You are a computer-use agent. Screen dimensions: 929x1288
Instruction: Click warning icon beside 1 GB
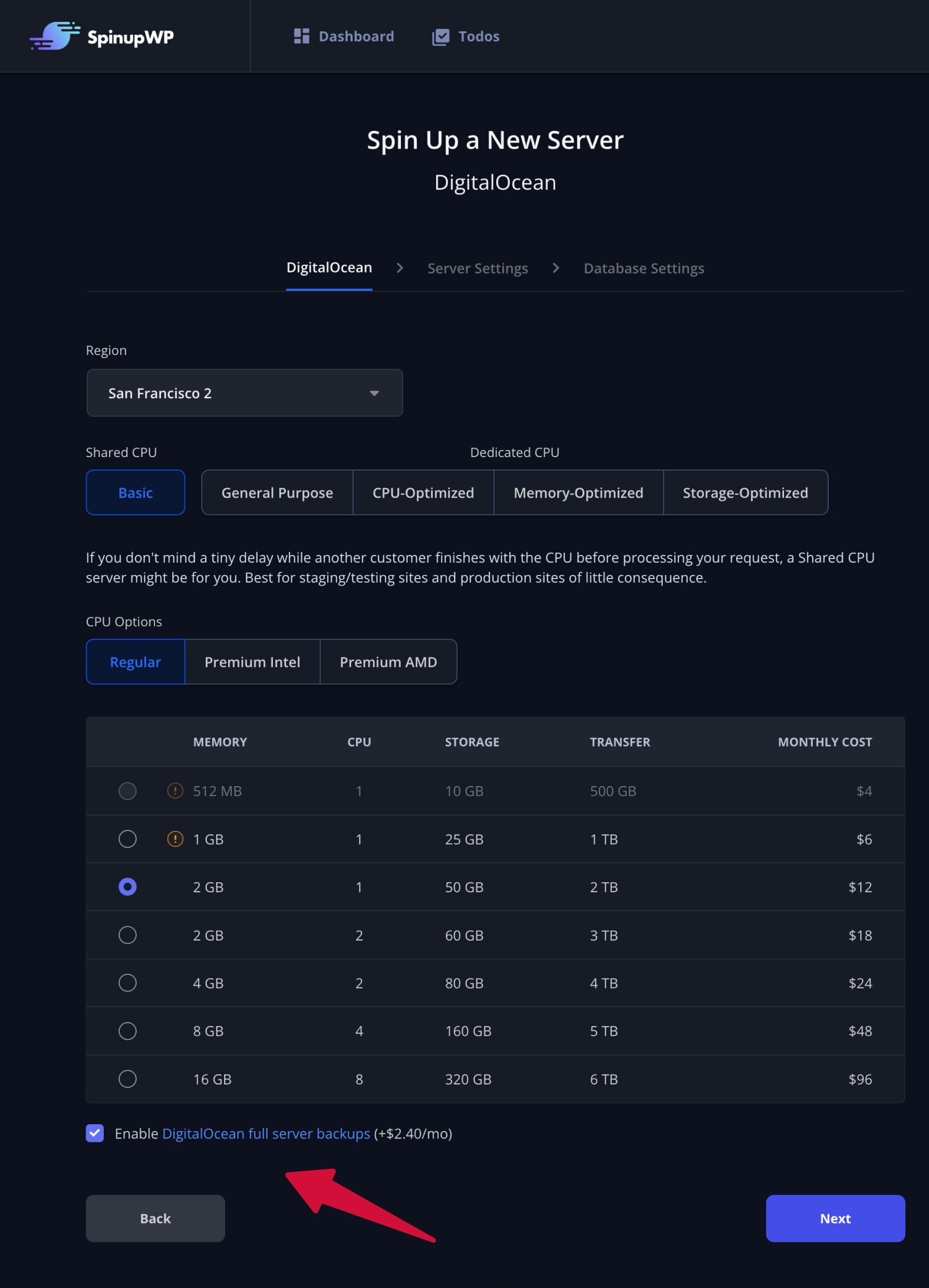pos(175,839)
